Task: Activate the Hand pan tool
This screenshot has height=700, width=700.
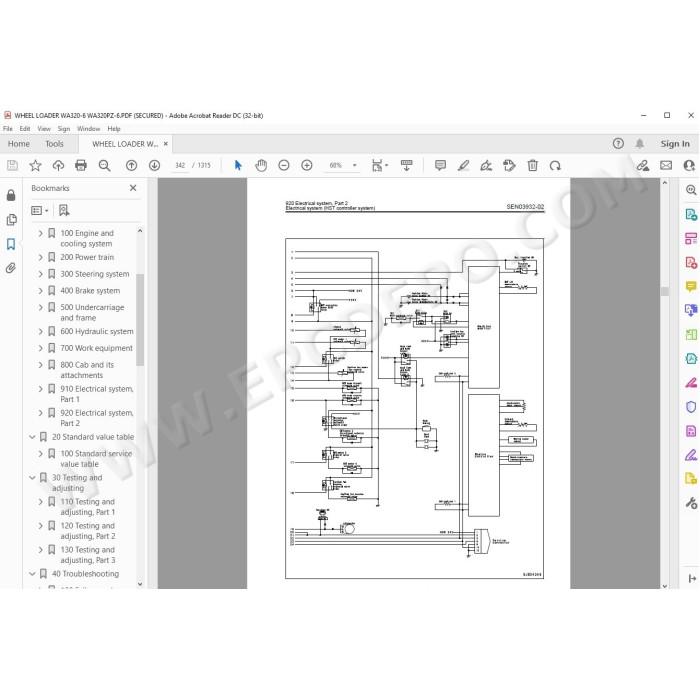Action: (261, 166)
